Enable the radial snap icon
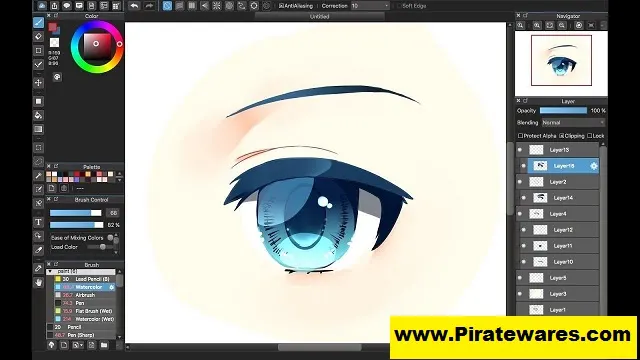Screen dimensions: 640x360 (217, 6)
